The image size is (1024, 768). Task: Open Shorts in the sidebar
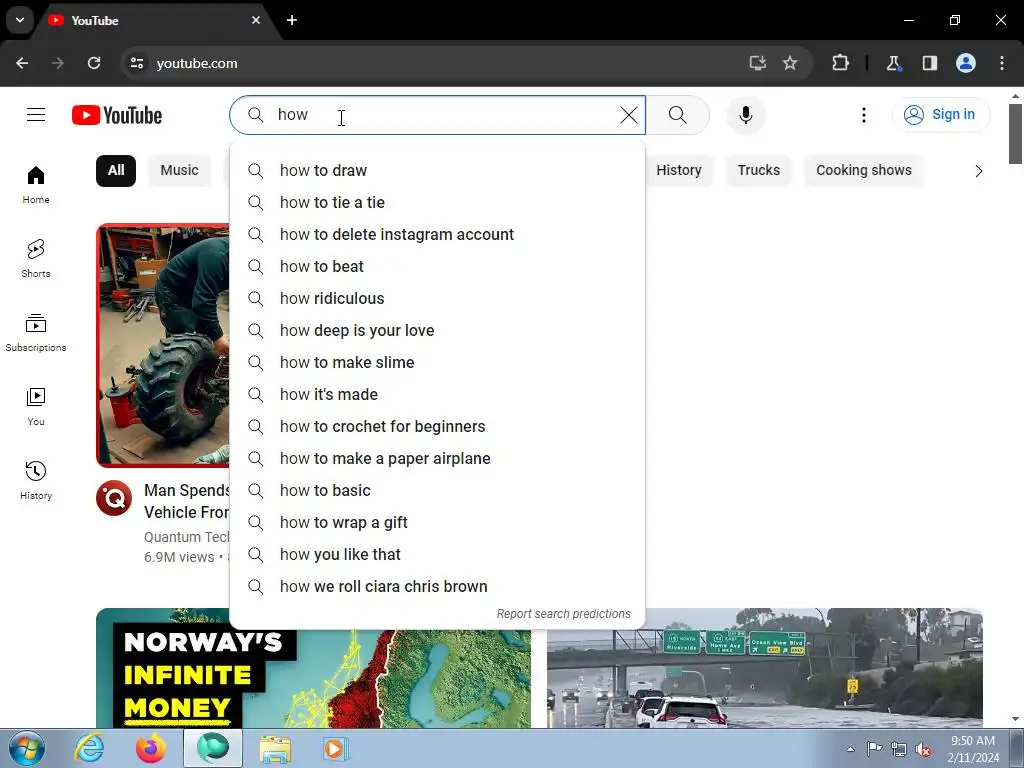36,259
